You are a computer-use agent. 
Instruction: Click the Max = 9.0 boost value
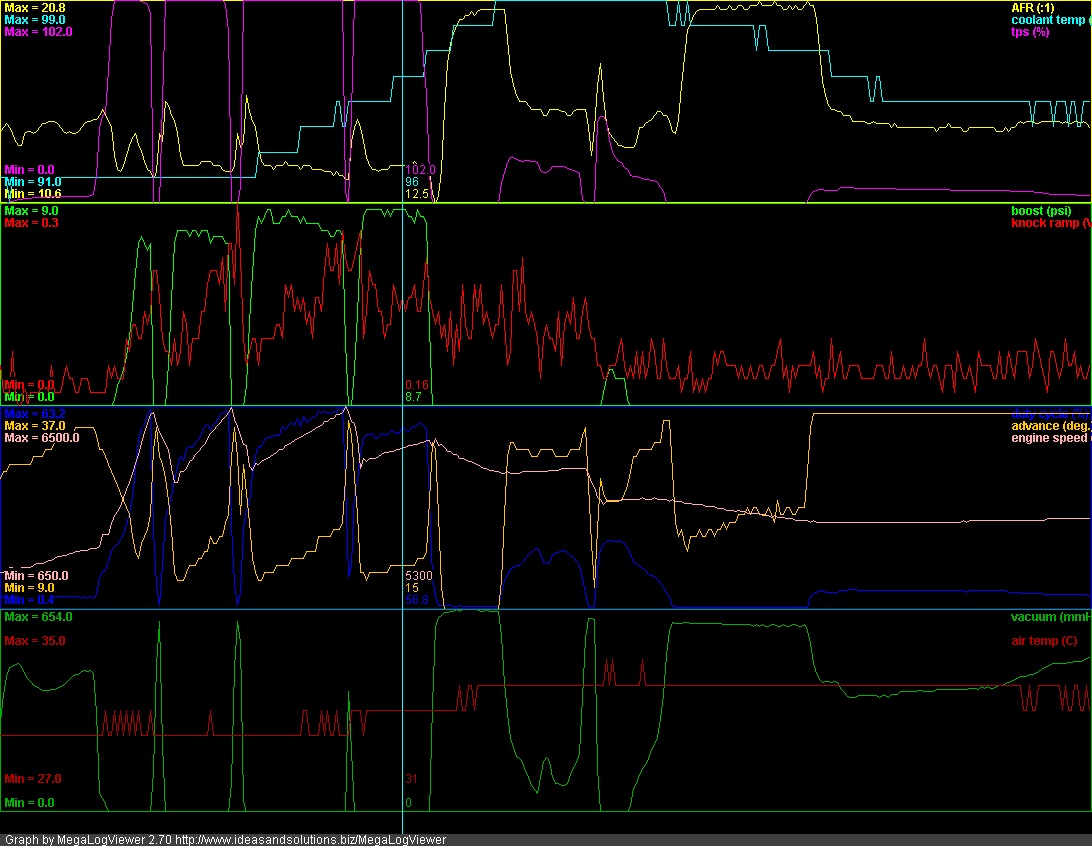coord(31,211)
